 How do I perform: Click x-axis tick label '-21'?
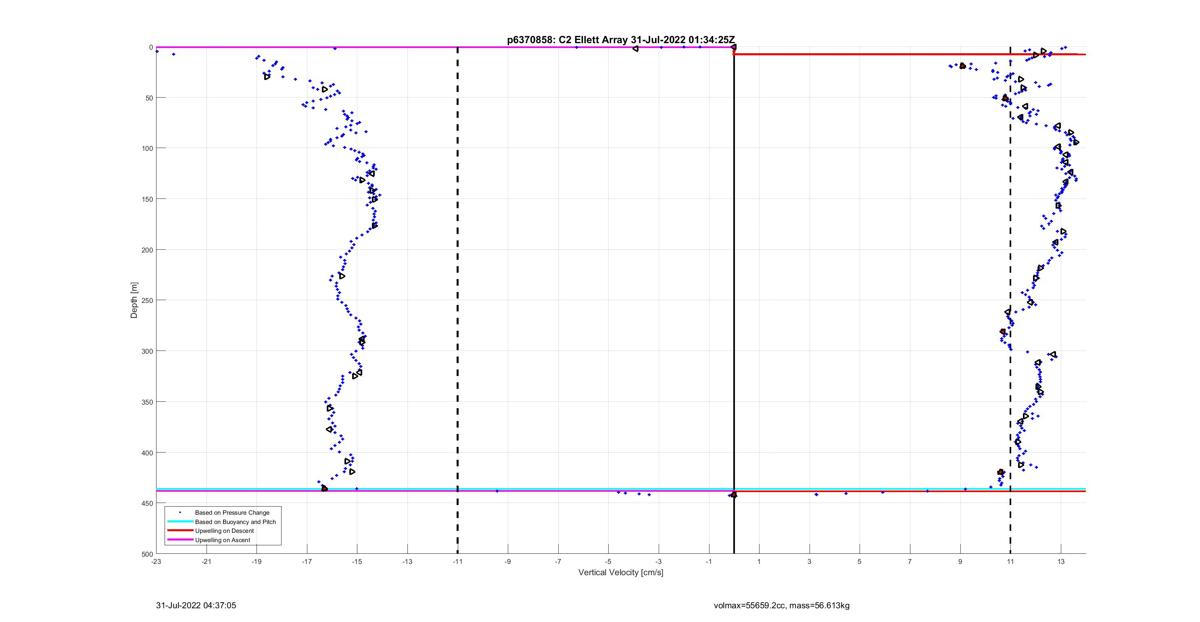point(206,562)
